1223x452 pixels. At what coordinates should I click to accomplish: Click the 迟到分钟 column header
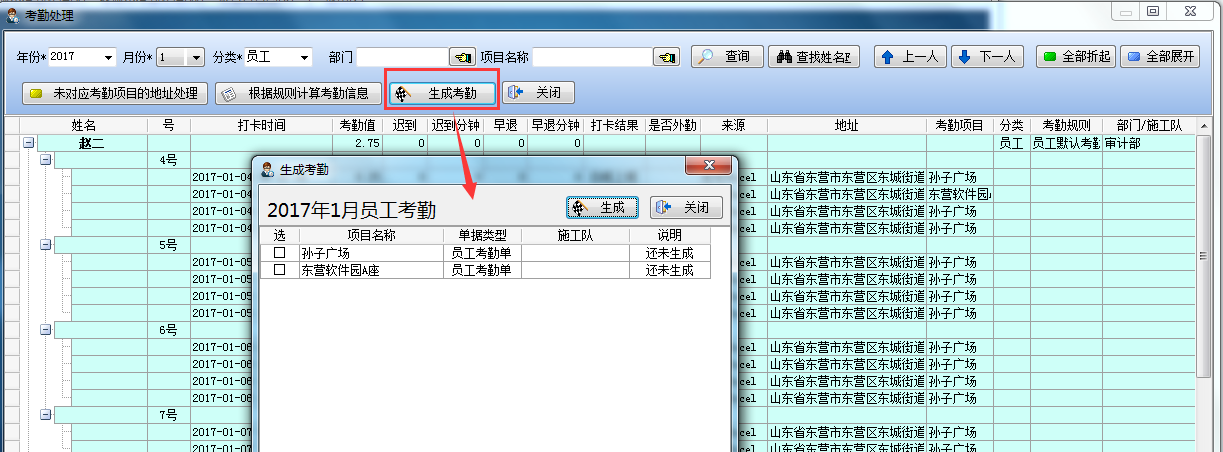click(456, 126)
